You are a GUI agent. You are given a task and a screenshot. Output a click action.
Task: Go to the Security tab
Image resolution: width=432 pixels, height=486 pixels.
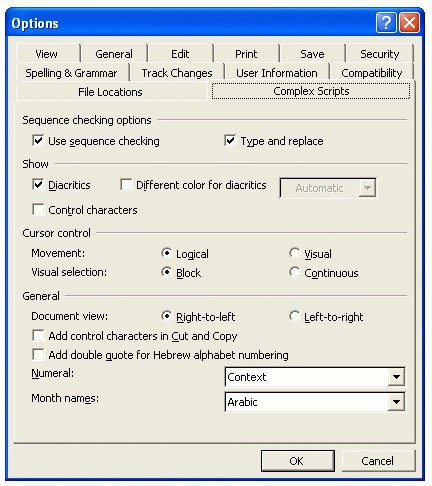click(380, 54)
